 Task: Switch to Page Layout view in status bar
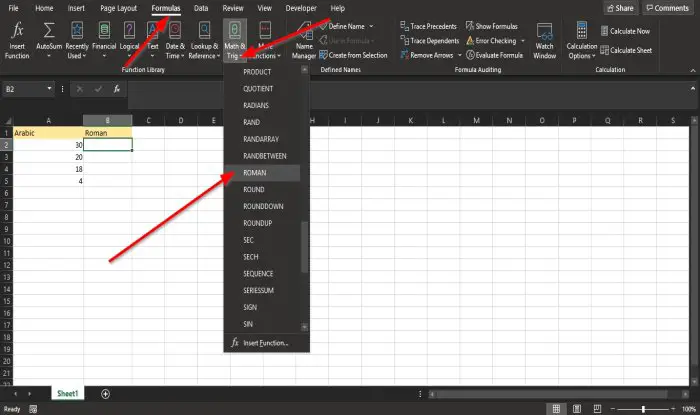pos(577,409)
